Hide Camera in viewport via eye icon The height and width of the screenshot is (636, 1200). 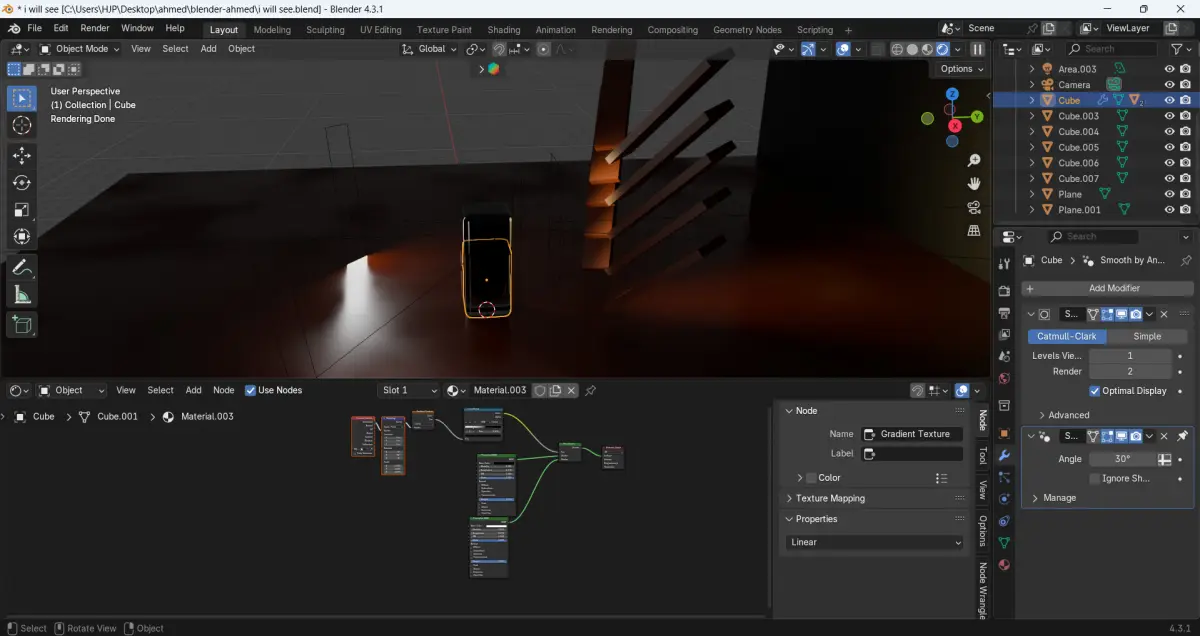1169,85
